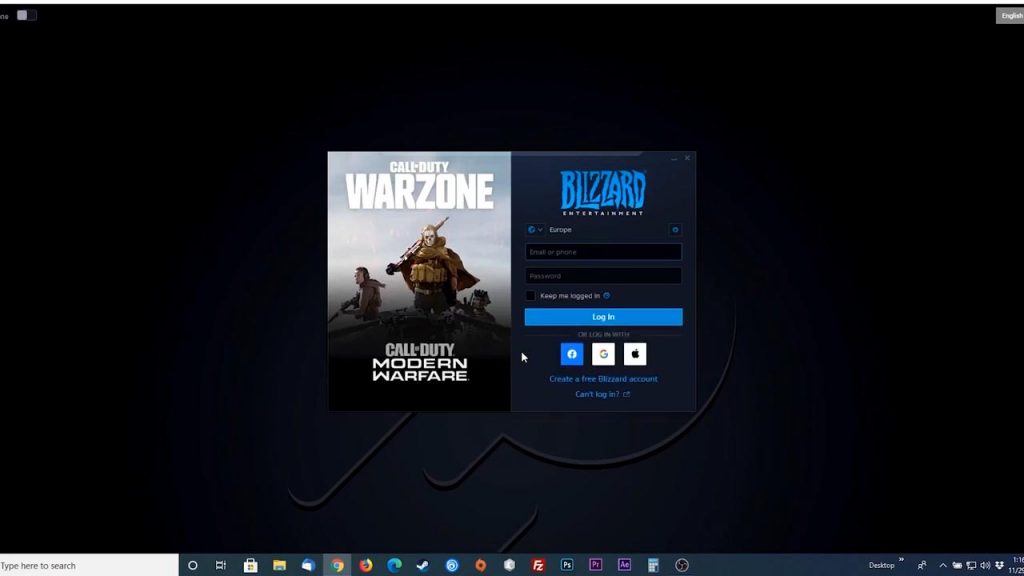Focus the Password field
The height and width of the screenshot is (576, 1024).
[x=603, y=276]
